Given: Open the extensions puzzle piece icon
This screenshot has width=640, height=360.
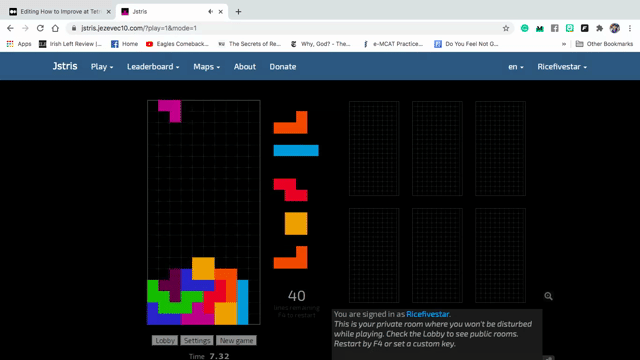Looking at the screenshot, I should (599, 28).
